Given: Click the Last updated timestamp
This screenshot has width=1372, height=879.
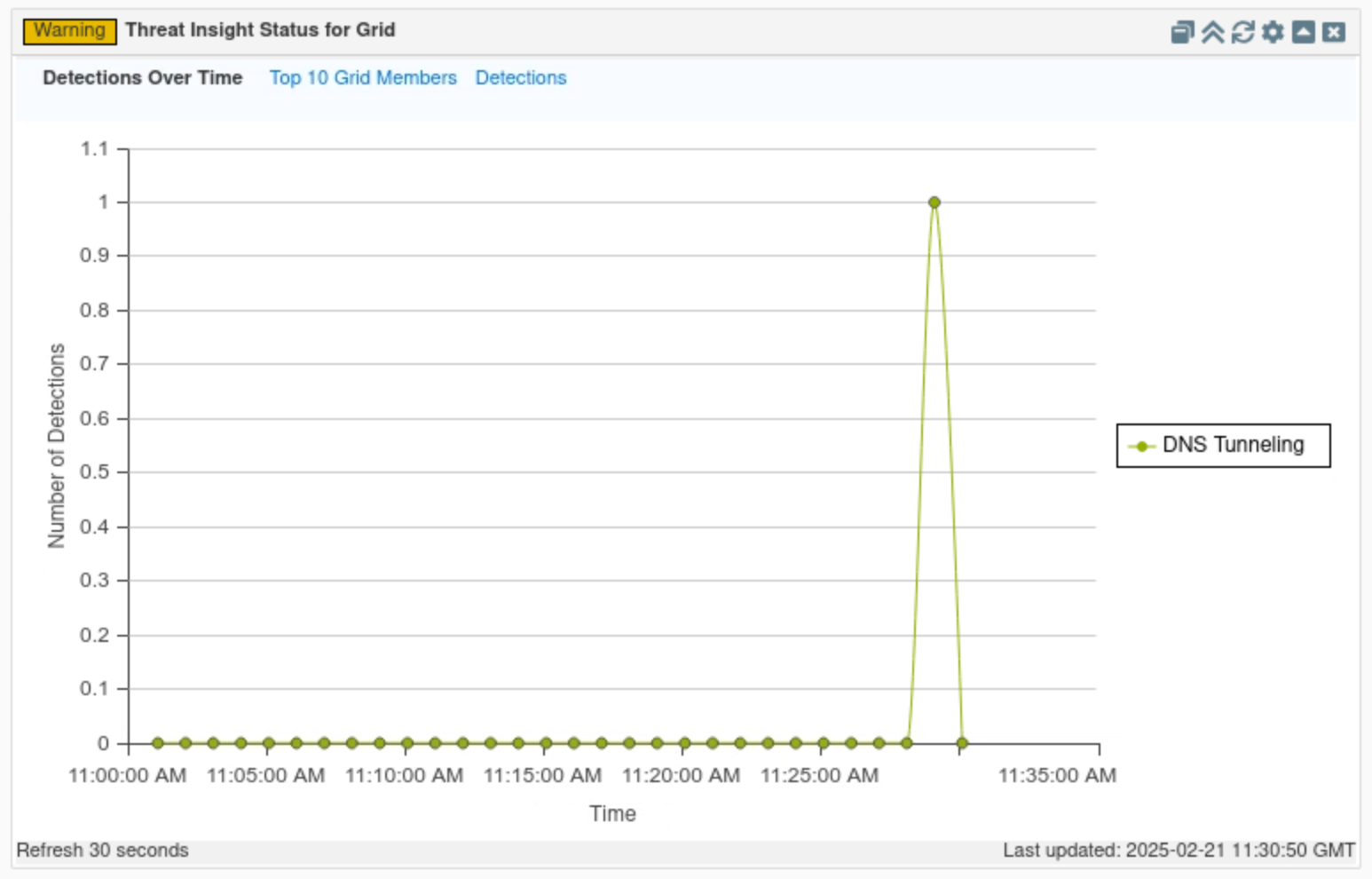Looking at the screenshot, I should [1179, 851].
